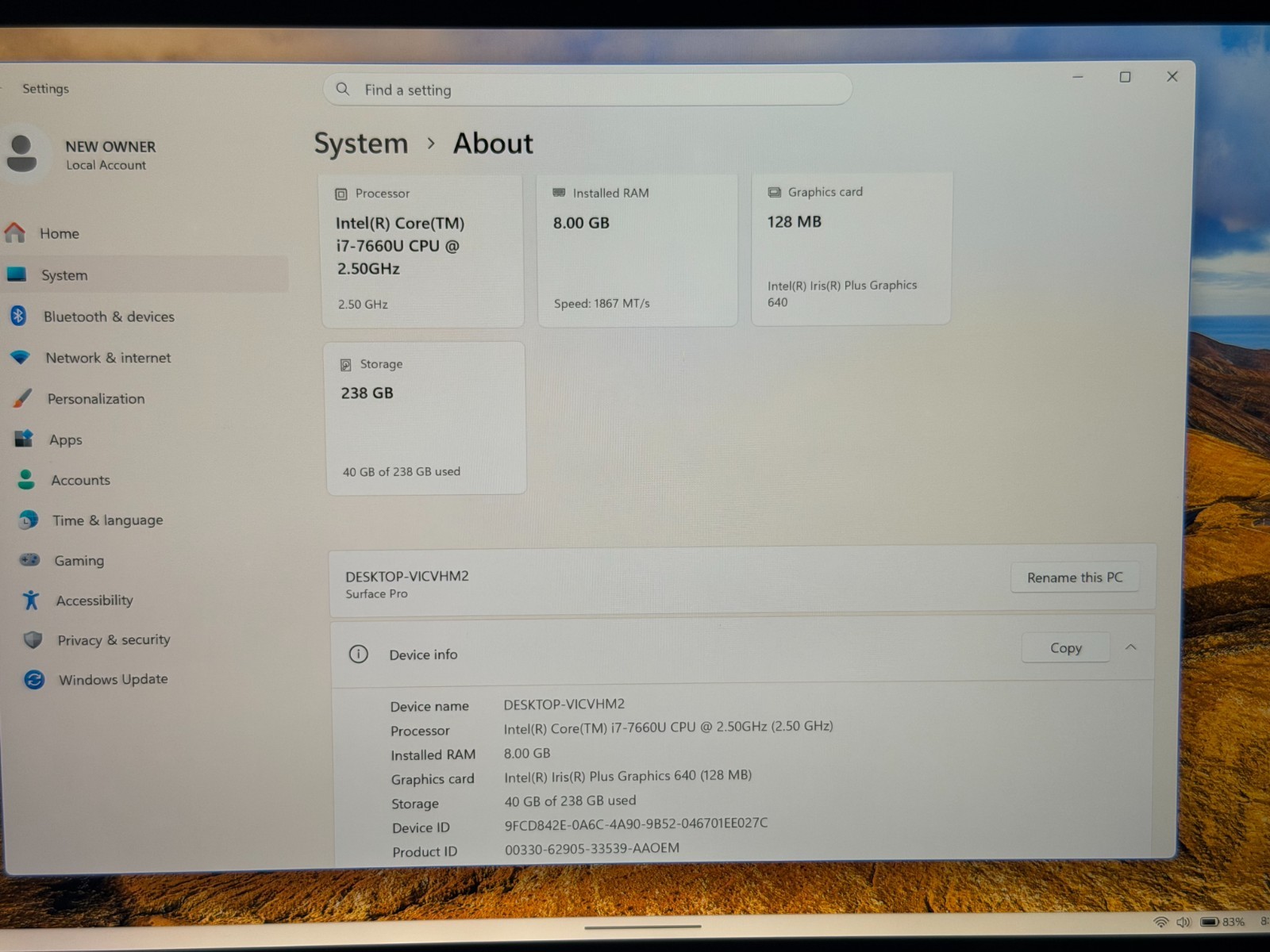
Task: Click the Accounts person icon
Action: [x=26, y=479]
